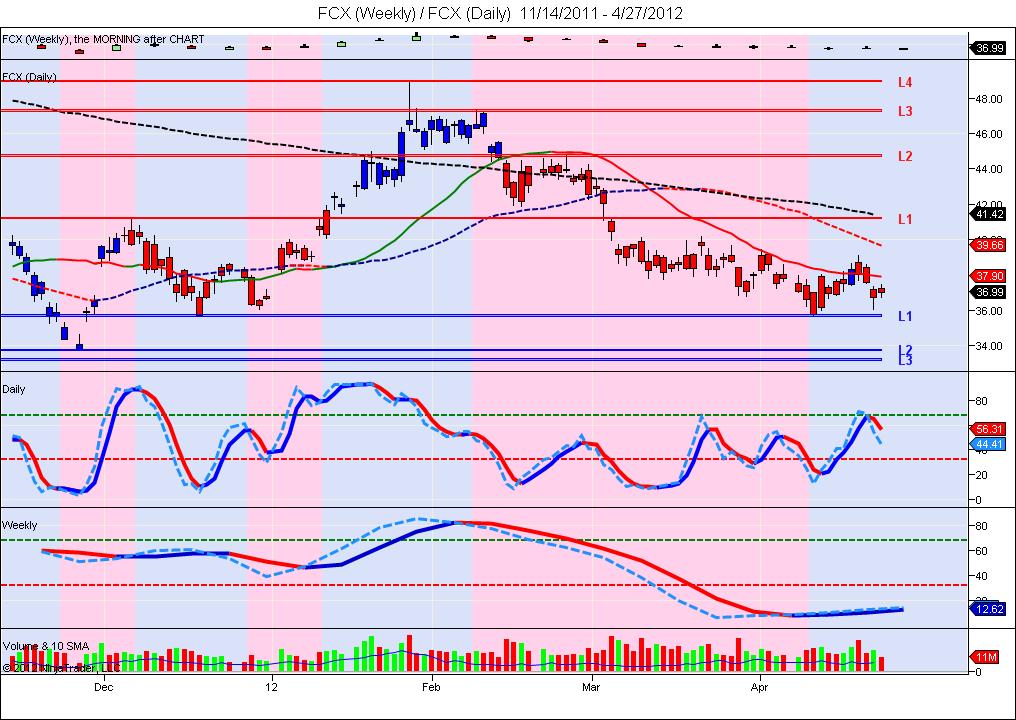Select the red 37.90 price marker
Viewport: 1016px width, 720px height.
(x=988, y=275)
